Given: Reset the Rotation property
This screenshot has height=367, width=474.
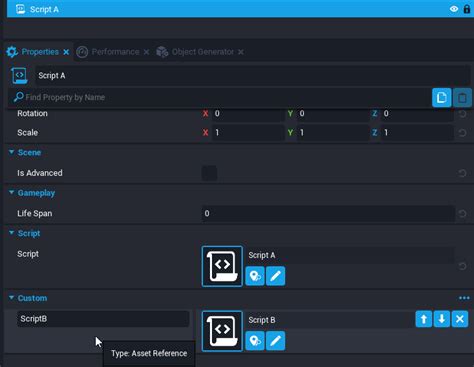Looking at the screenshot, I should pos(462,114).
